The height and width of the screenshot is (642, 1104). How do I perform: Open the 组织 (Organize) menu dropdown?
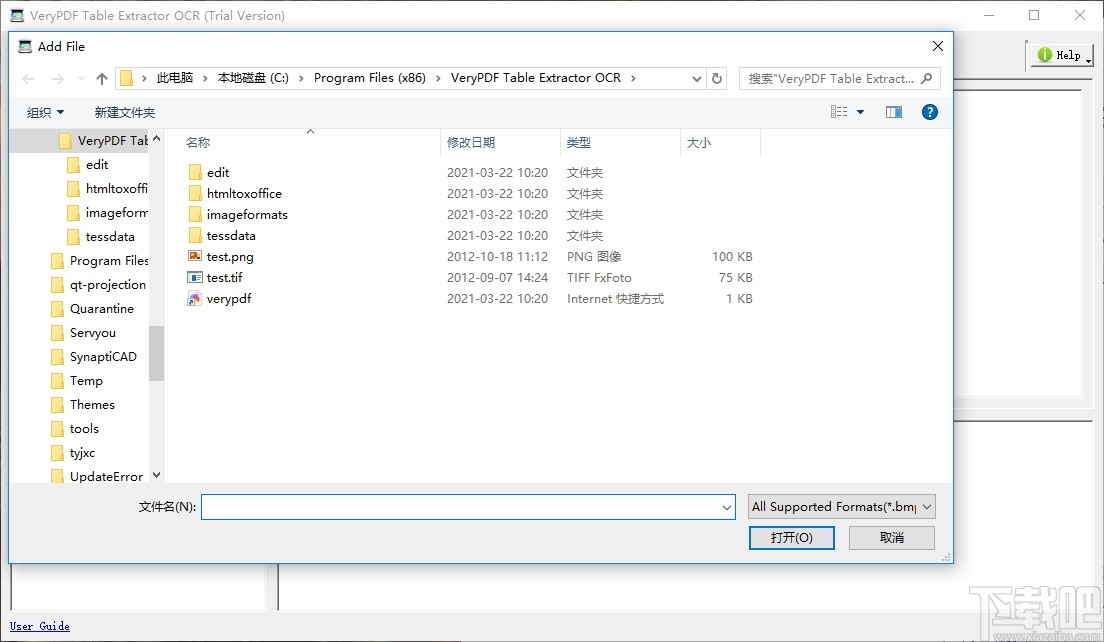click(44, 112)
